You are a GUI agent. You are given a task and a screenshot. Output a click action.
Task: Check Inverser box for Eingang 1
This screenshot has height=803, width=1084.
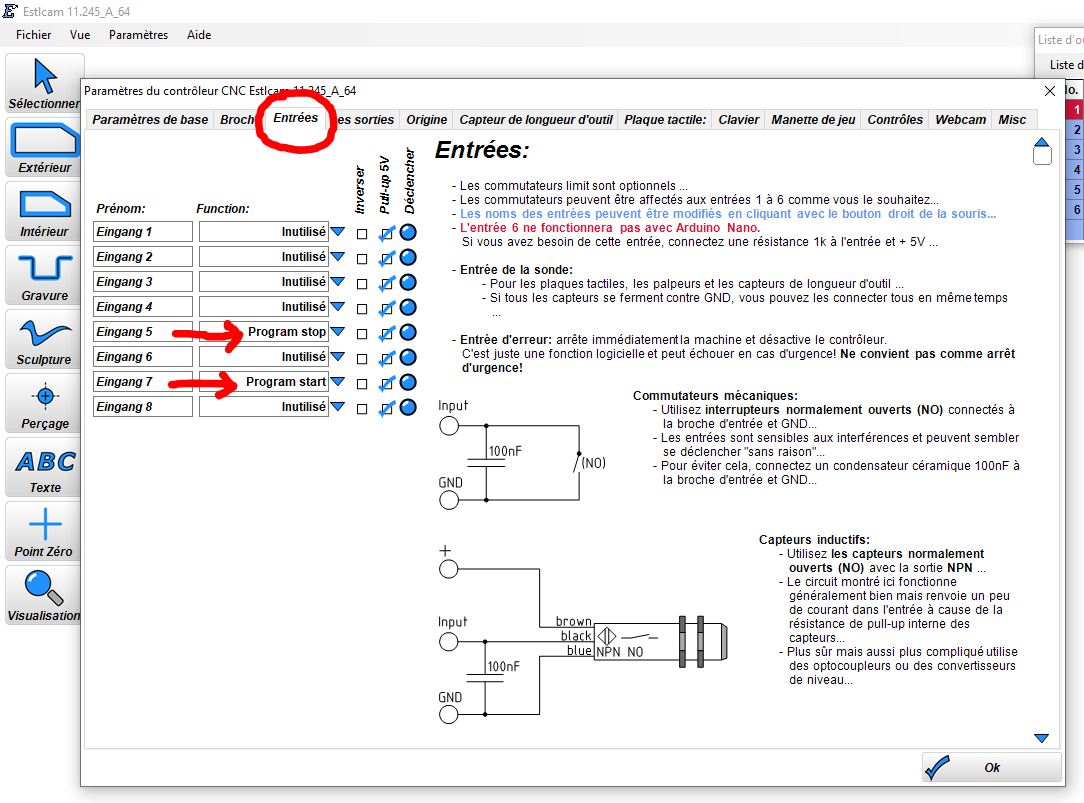pyautogui.click(x=362, y=234)
